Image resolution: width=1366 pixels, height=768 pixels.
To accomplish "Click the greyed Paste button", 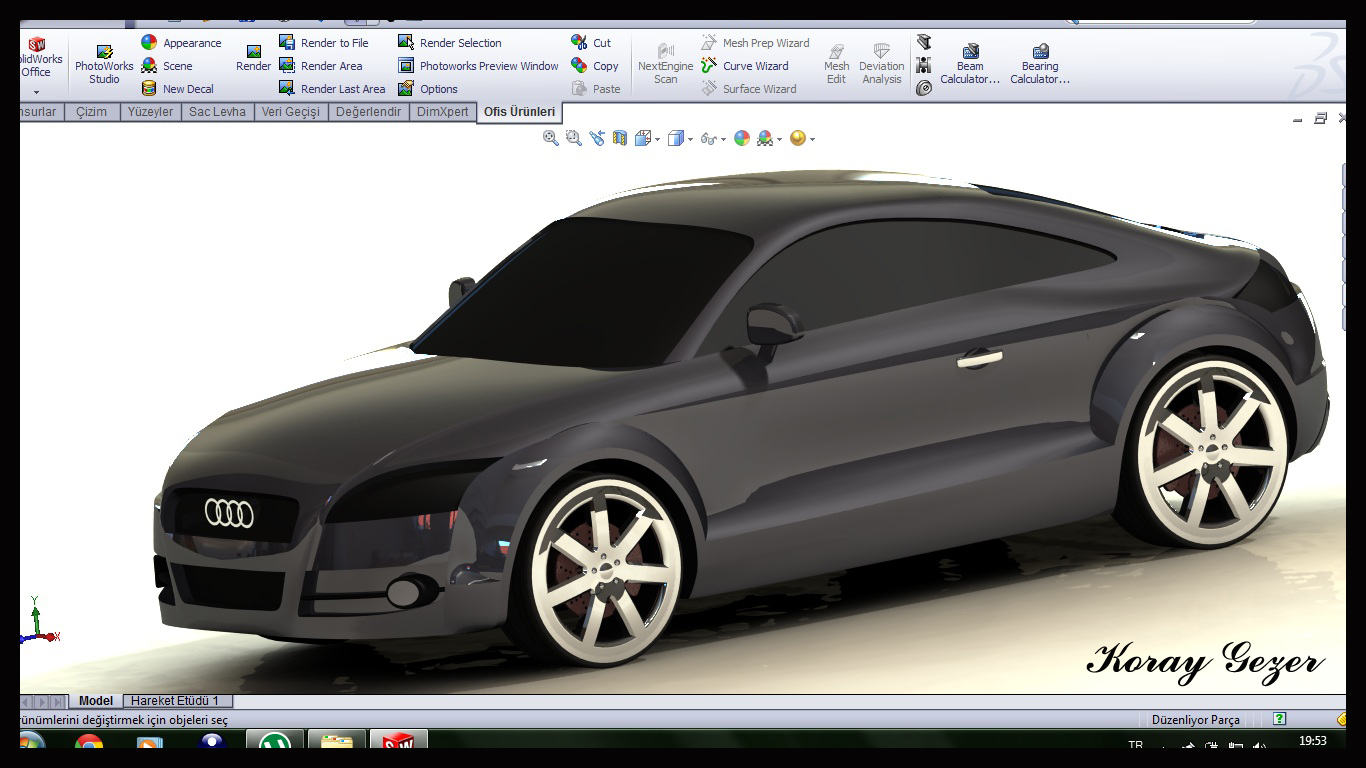I will 596,89.
